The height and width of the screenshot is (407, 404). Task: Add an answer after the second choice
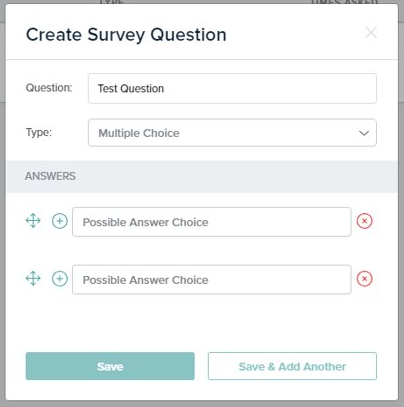[60, 279]
